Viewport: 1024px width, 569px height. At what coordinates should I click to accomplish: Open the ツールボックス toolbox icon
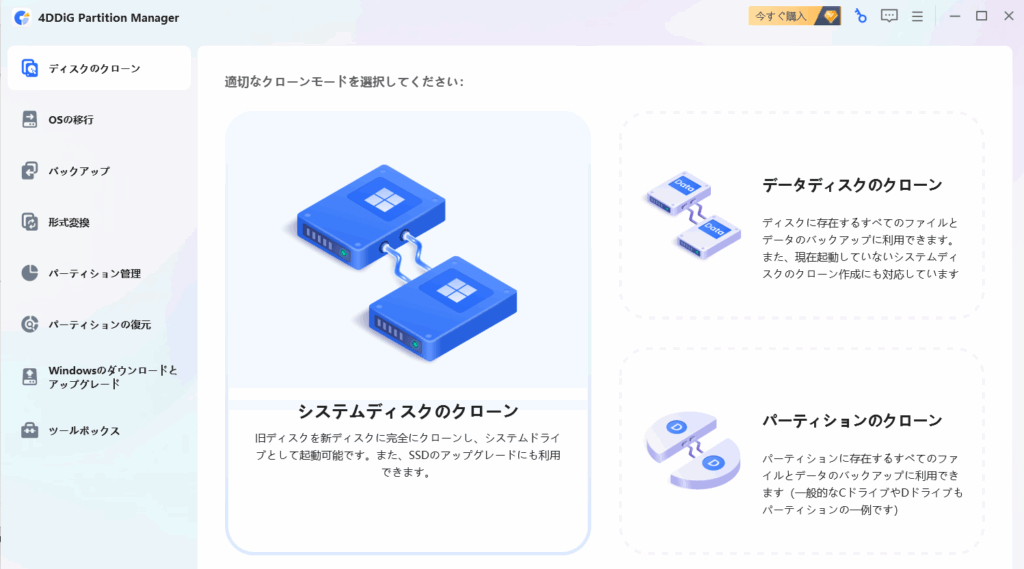29,430
